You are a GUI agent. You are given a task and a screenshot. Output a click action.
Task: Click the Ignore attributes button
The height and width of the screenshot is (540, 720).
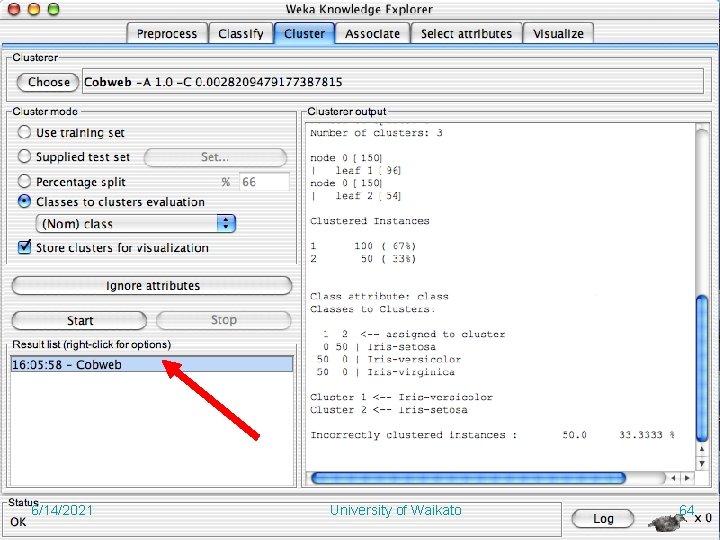[152, 286]
